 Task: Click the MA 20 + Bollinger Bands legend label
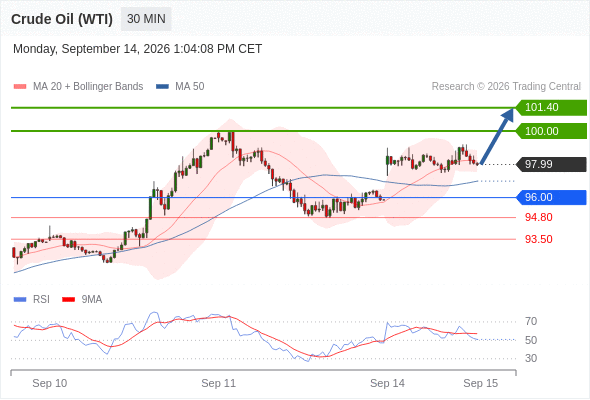tap(88, 87)
